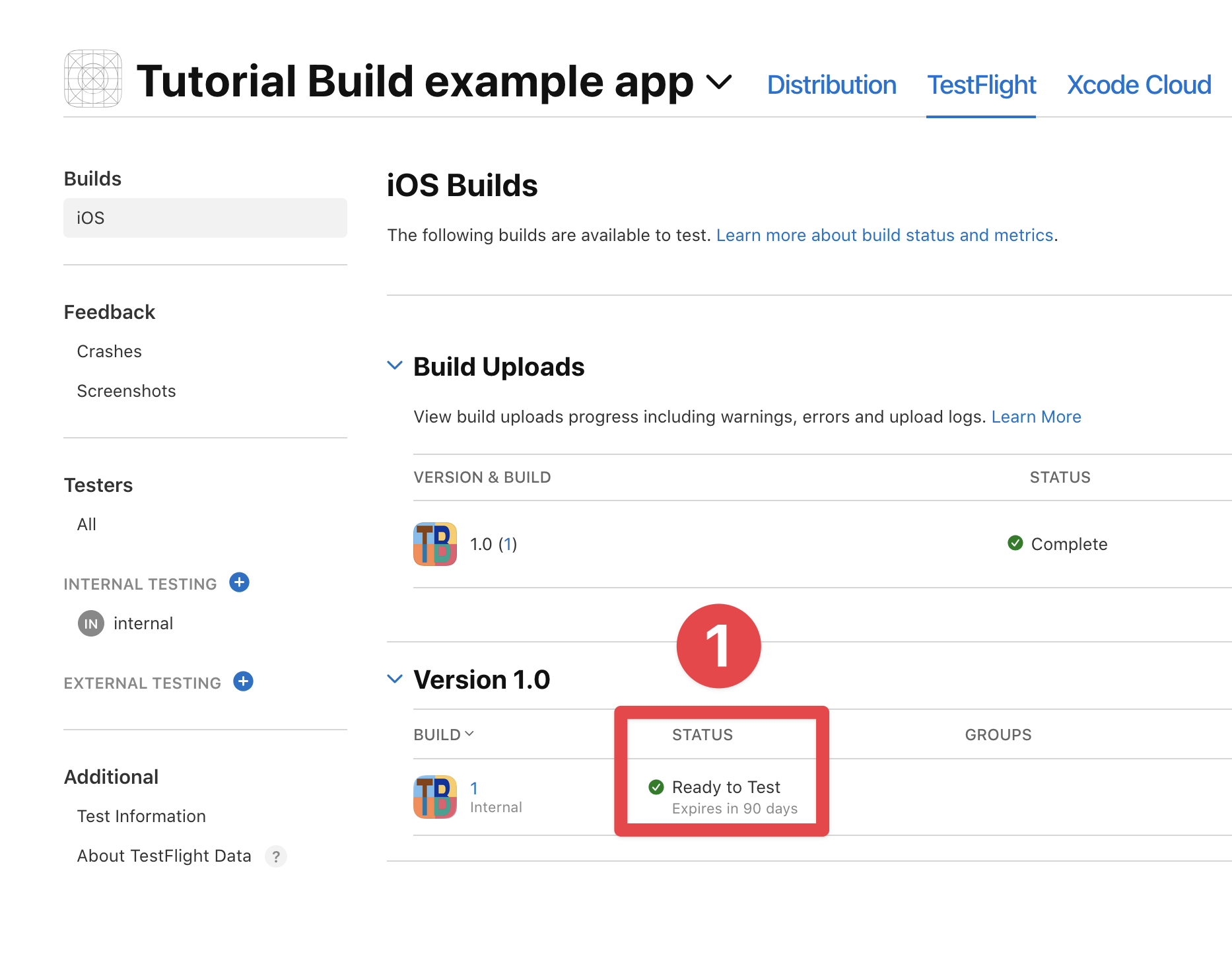The width and height of the screenshot is (1232, 968).
Task: Add an External Testing group via plus icon
Action: (x=243, y=681)
